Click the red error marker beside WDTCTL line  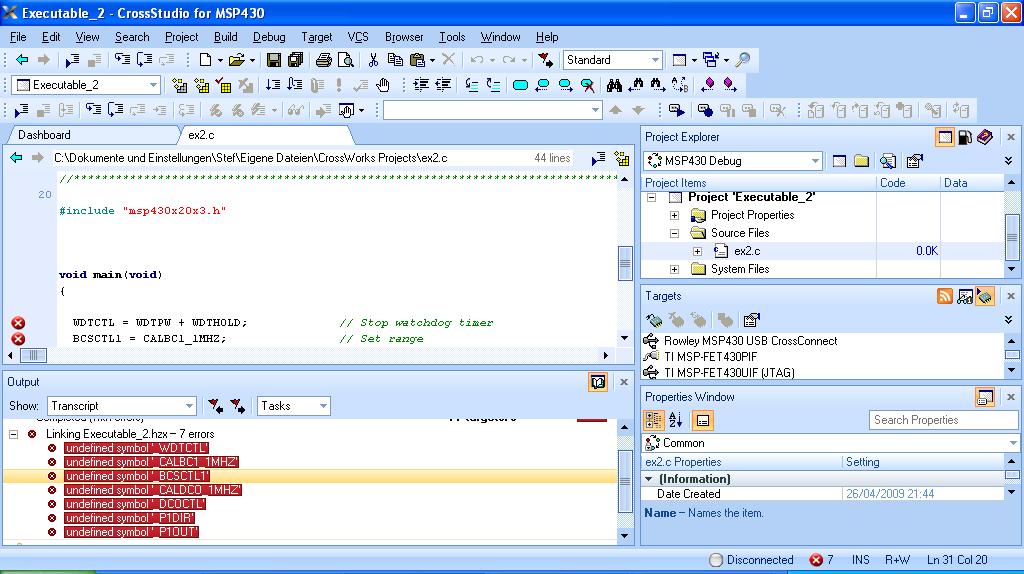[x=18, y=323]
